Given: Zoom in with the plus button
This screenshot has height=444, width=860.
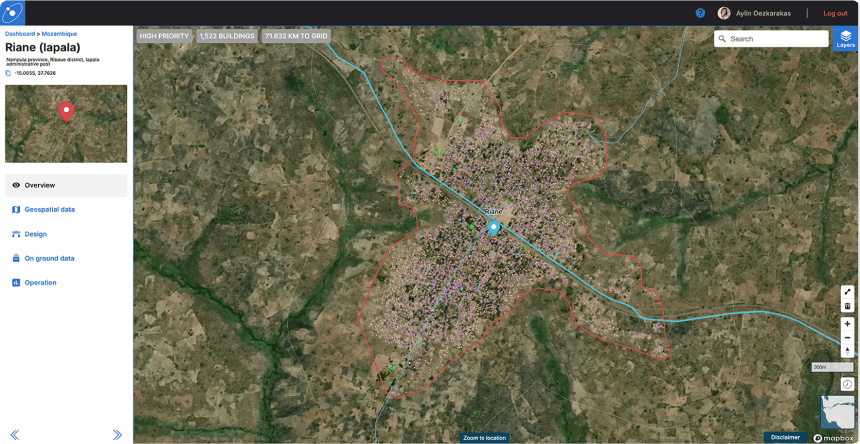Looking at the screenshot, I should tap(847, 324).
